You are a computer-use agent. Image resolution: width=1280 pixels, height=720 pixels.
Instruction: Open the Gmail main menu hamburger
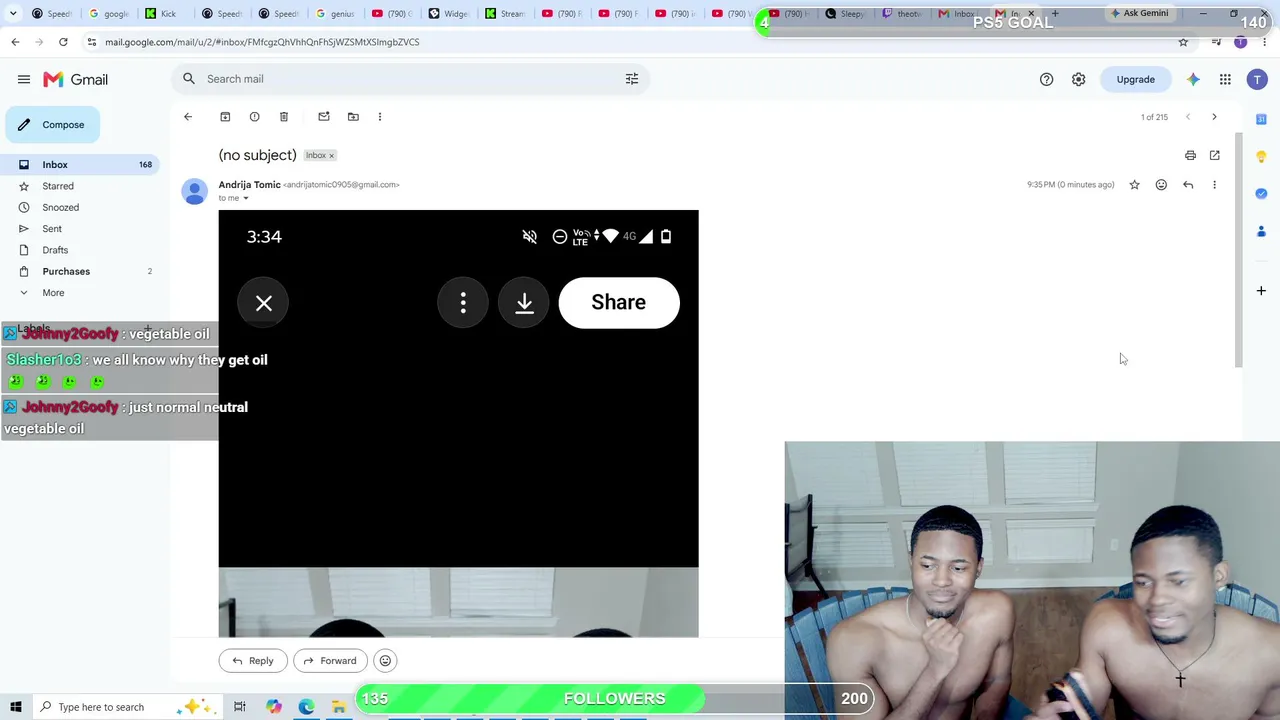(x=23, y=79)
